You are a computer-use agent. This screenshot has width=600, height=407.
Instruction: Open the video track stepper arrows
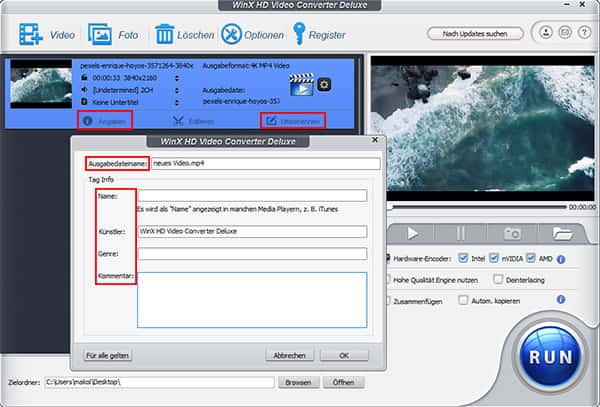point(177,78)
